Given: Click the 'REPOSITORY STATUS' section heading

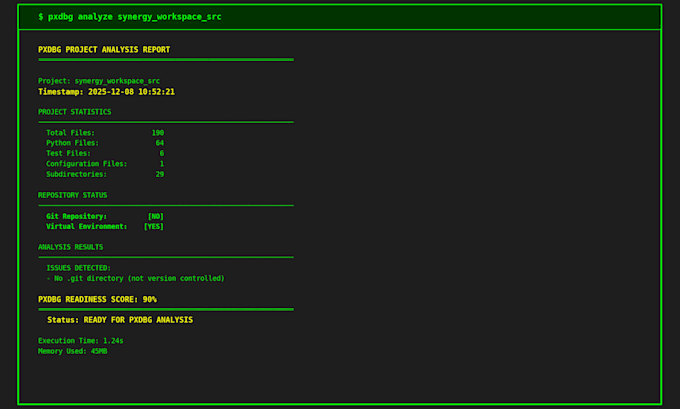Looking at the screenshot, I should click(72, 195).
